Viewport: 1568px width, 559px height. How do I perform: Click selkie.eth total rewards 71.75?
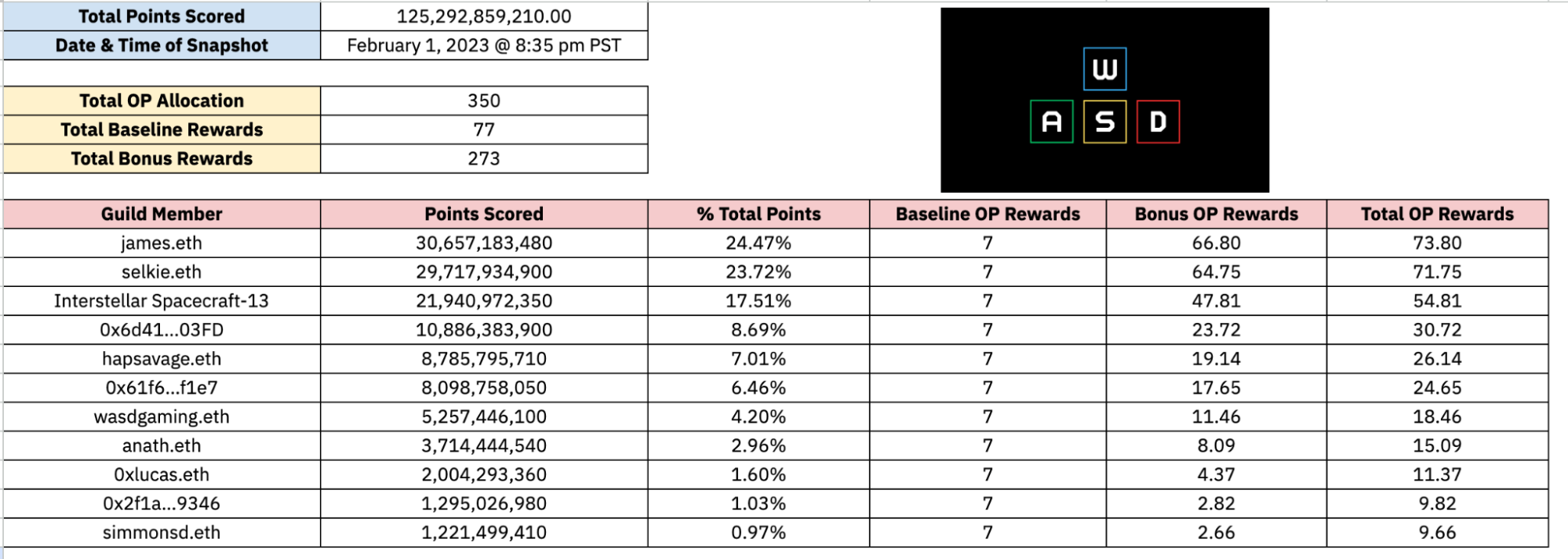1437,272
